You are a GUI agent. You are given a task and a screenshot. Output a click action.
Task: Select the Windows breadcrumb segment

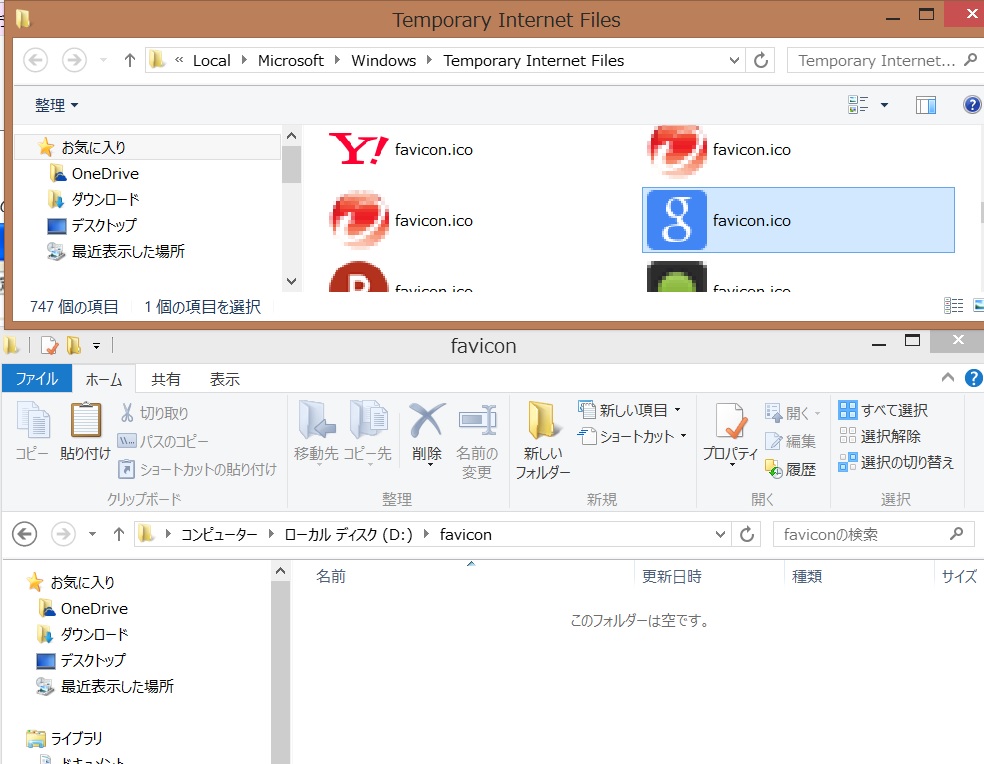pos(383,60)
